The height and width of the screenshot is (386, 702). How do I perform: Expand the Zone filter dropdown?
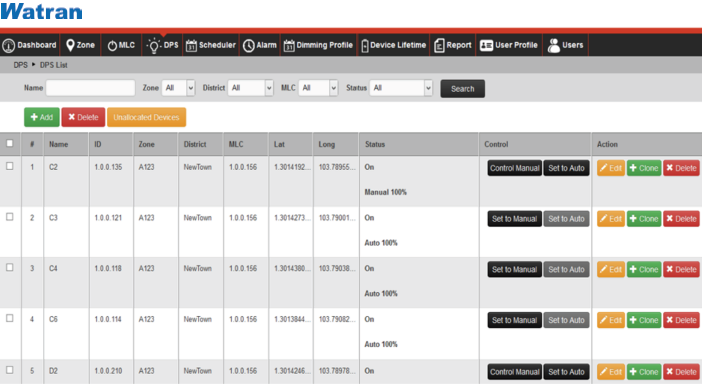coord(178,88)
